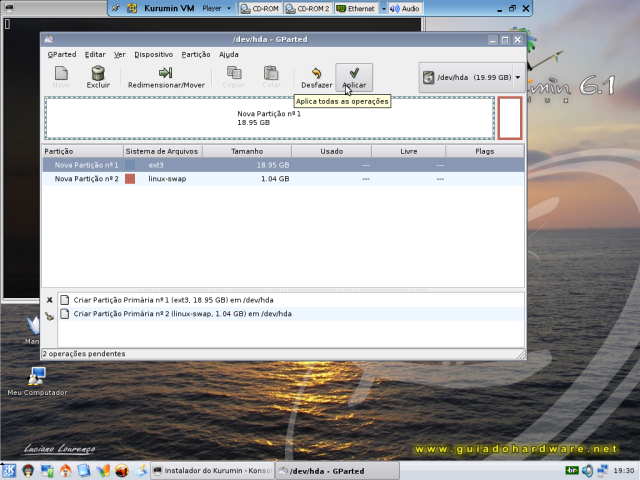Click the CD-ROM 2 device button in the VM bar
Viewport: 640px width, 480px height.
pos(307,8)
